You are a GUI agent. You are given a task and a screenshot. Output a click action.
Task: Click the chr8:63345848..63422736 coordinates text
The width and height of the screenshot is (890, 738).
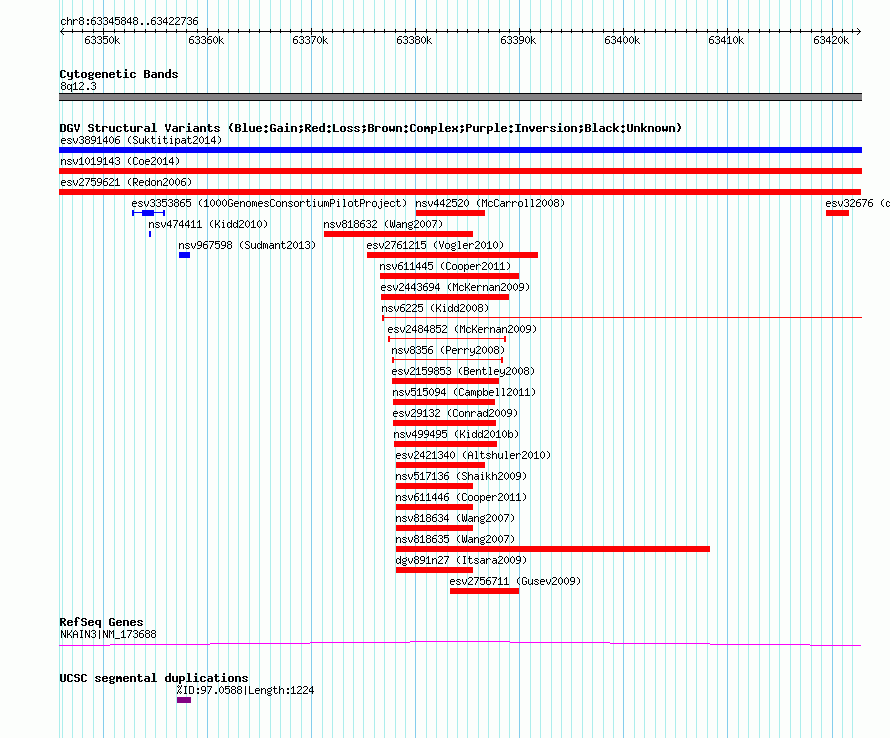(x=129, y=21)
